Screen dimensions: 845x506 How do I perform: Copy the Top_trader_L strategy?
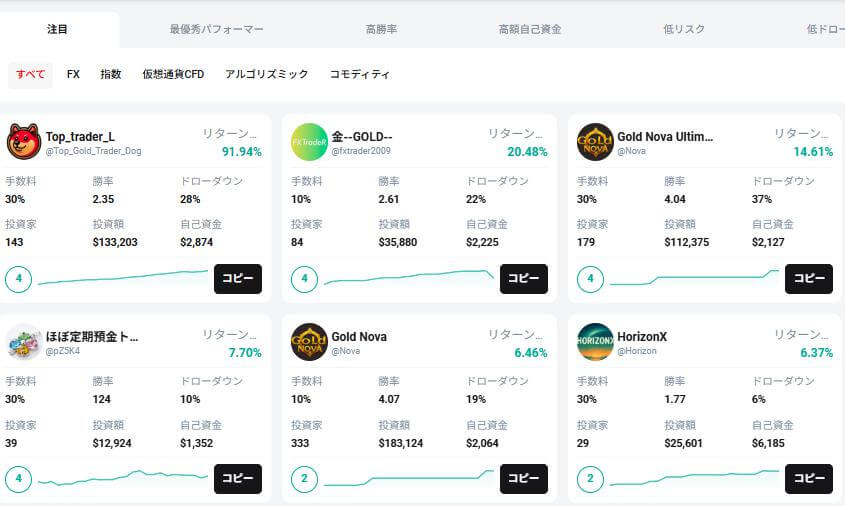pos(238,279)
